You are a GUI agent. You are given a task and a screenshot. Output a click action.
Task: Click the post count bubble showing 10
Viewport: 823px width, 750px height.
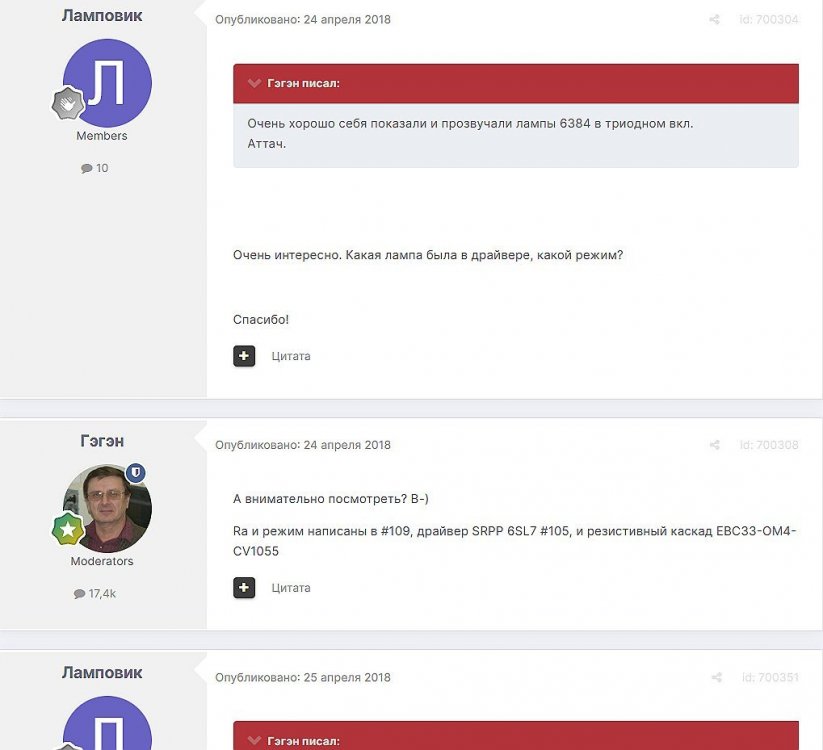pos(95,168)
